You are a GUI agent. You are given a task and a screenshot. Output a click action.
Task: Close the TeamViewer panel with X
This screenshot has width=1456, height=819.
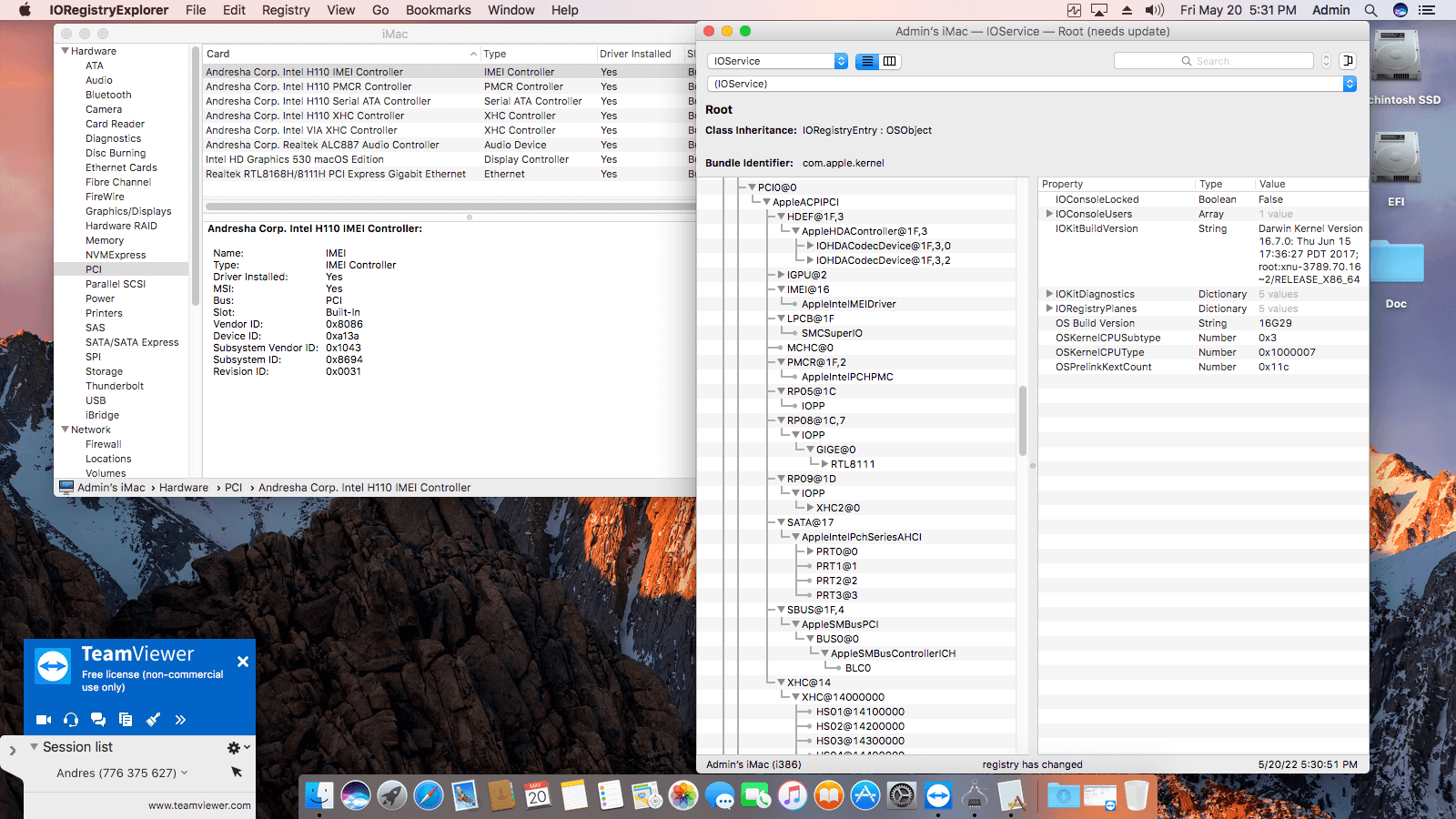click(243, 662)
